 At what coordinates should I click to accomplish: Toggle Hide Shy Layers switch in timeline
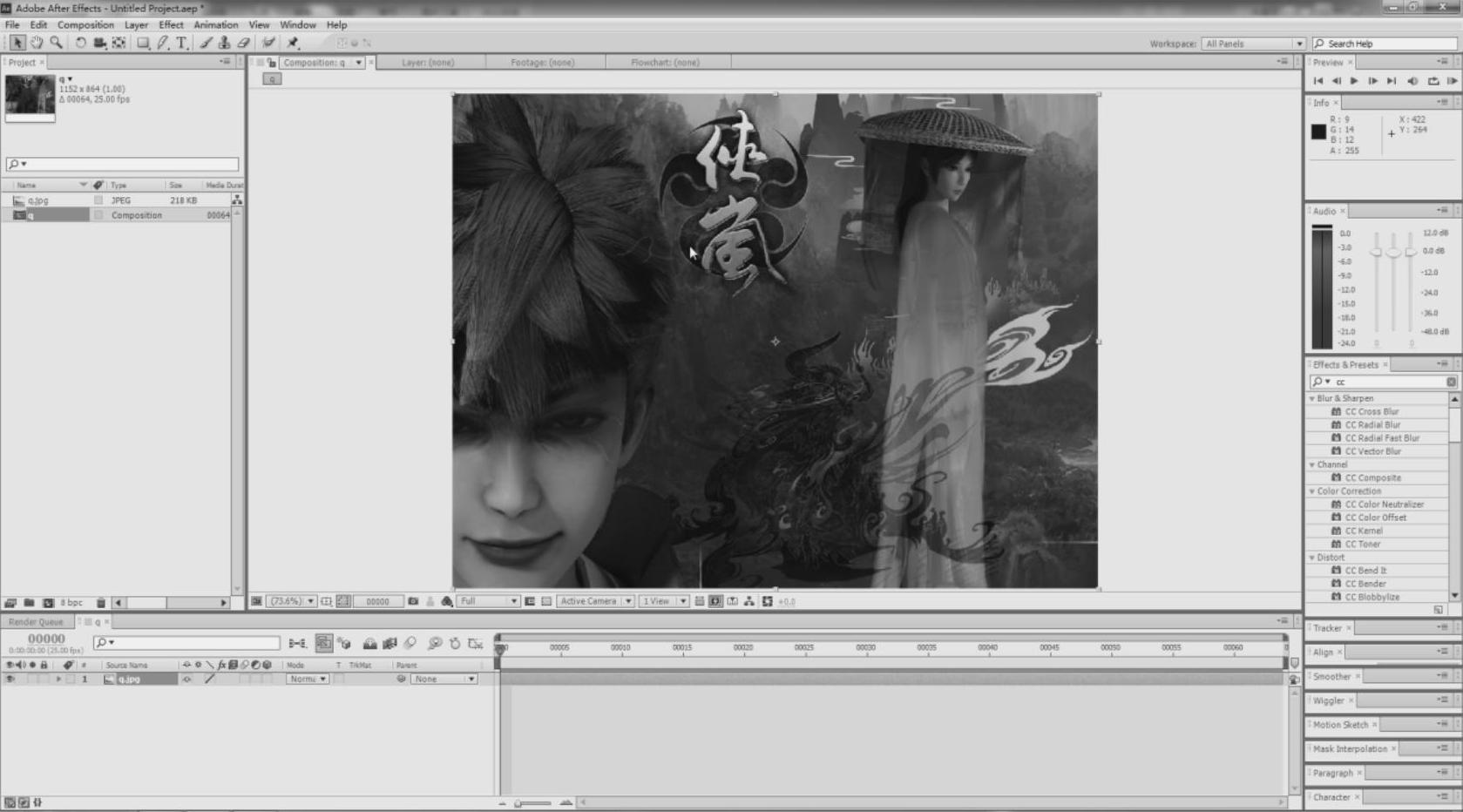pos(370,644)
